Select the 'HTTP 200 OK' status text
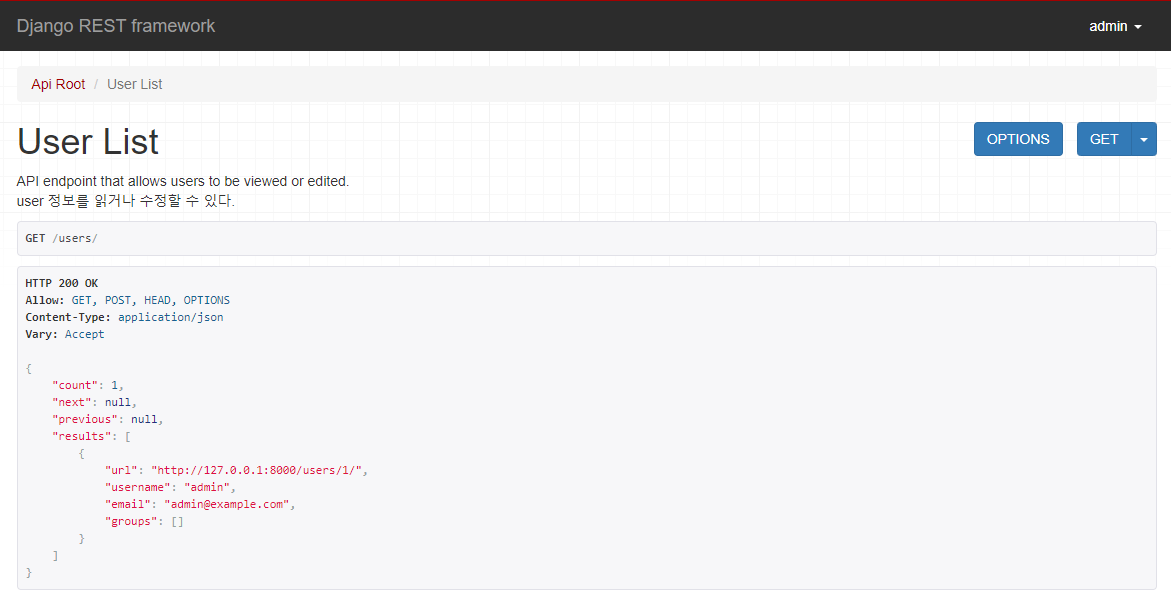 pyautogui.click(x=61, y=283)
